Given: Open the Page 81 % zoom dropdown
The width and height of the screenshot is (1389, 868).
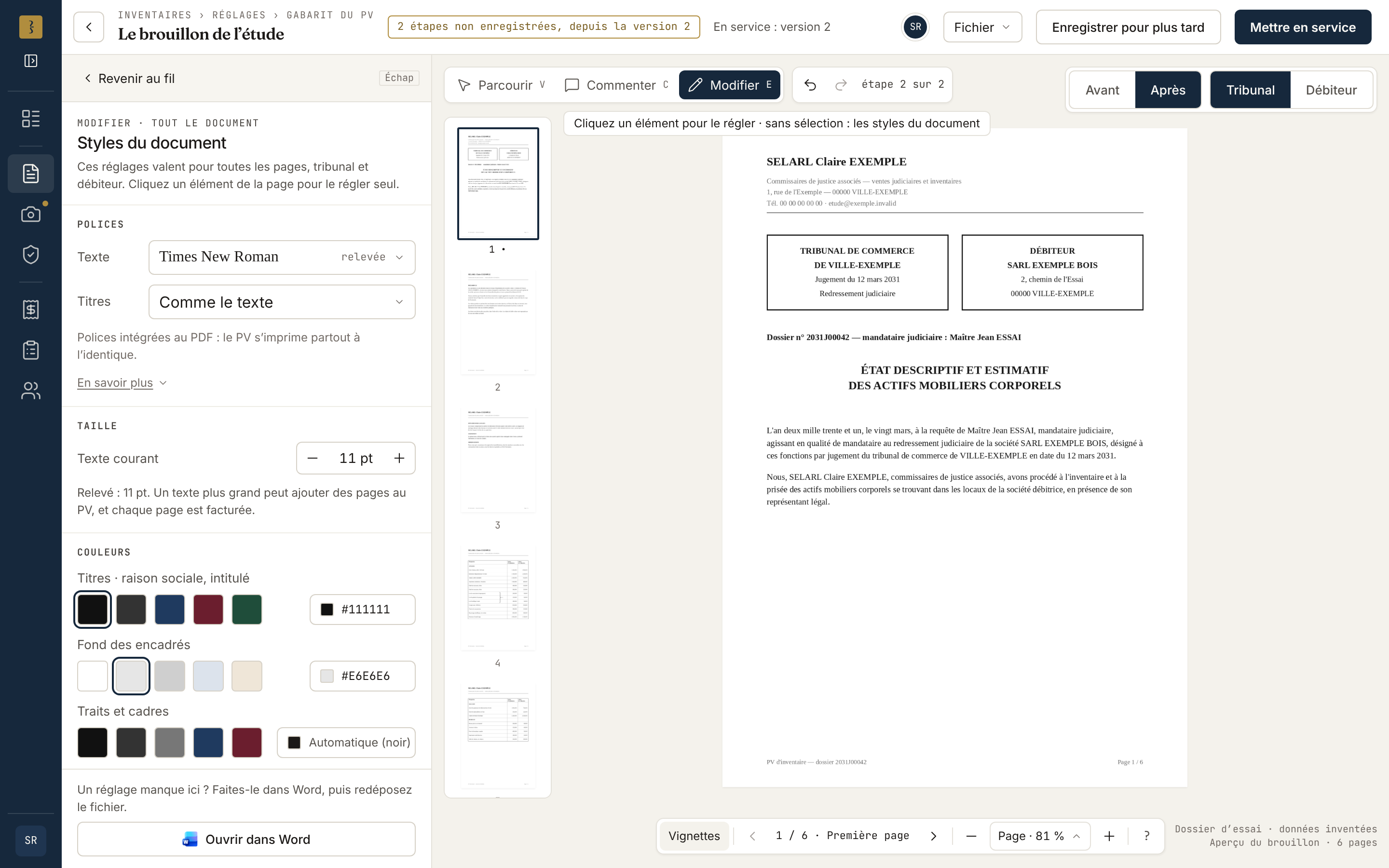Looking at the screenshot, I should (x=1039, y=836).
